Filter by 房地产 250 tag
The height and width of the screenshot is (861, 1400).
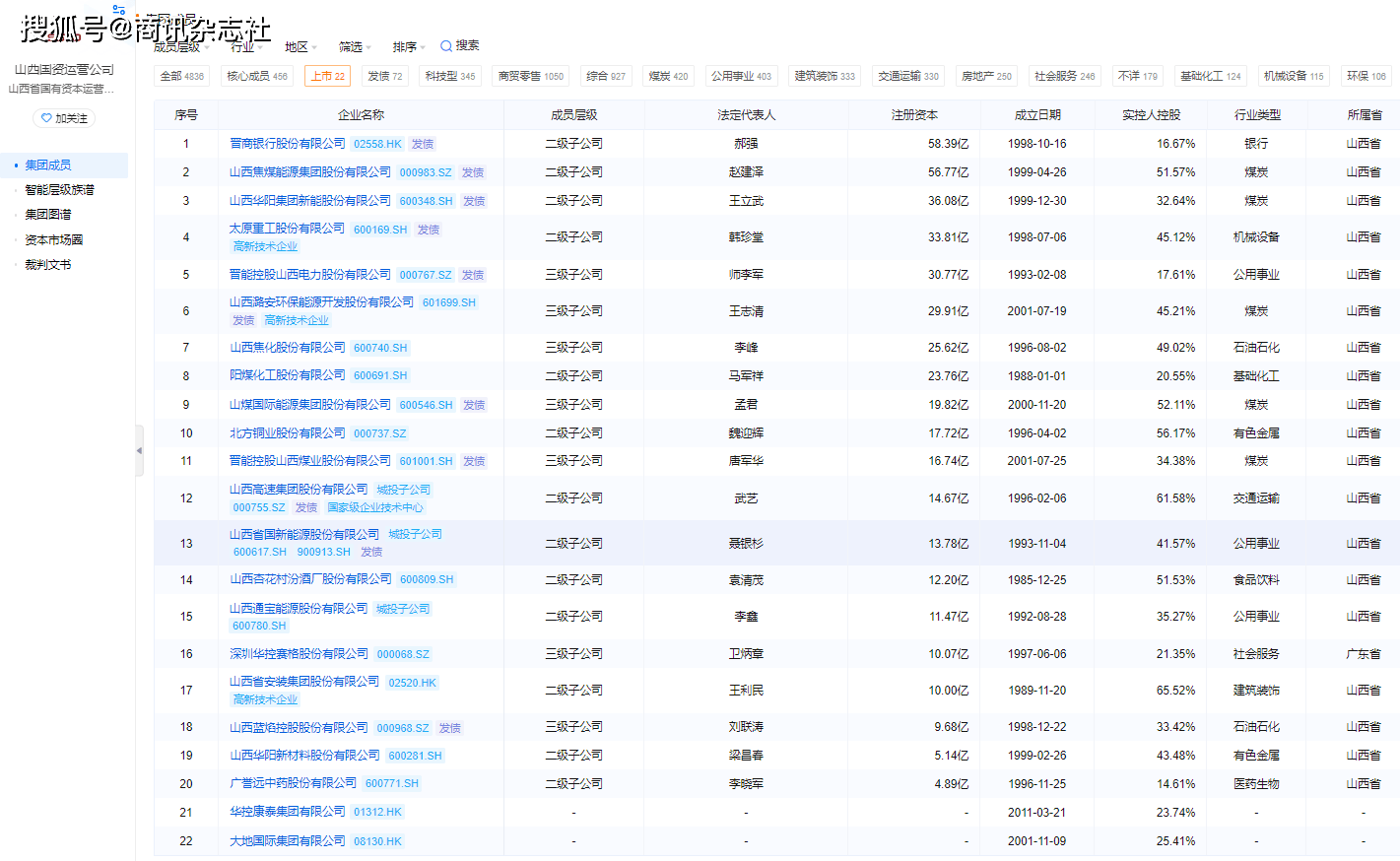(986, 76)
